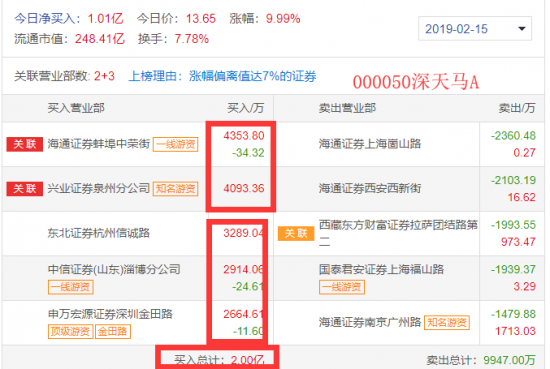Click 知名游资 badge next to 海通证券南京广州路
550x369 pixels.
pos(447,322)
